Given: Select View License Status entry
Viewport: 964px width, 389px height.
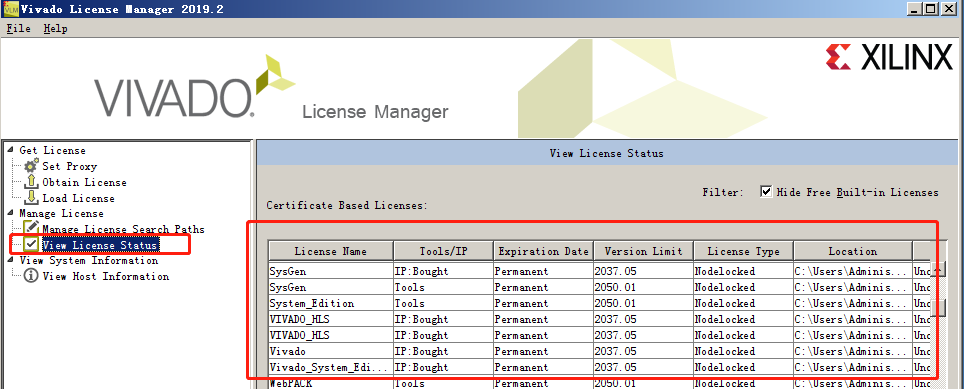Looking at the screenshot, I should (101, 245).
